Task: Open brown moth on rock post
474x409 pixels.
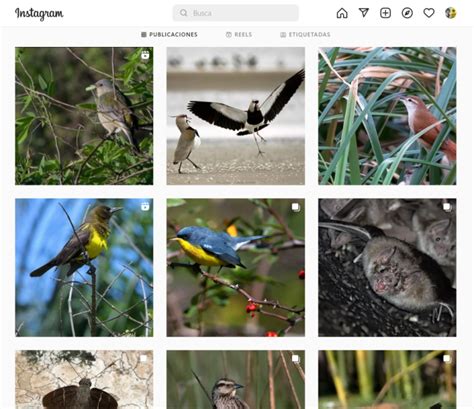Action: (x=84, y=380)
